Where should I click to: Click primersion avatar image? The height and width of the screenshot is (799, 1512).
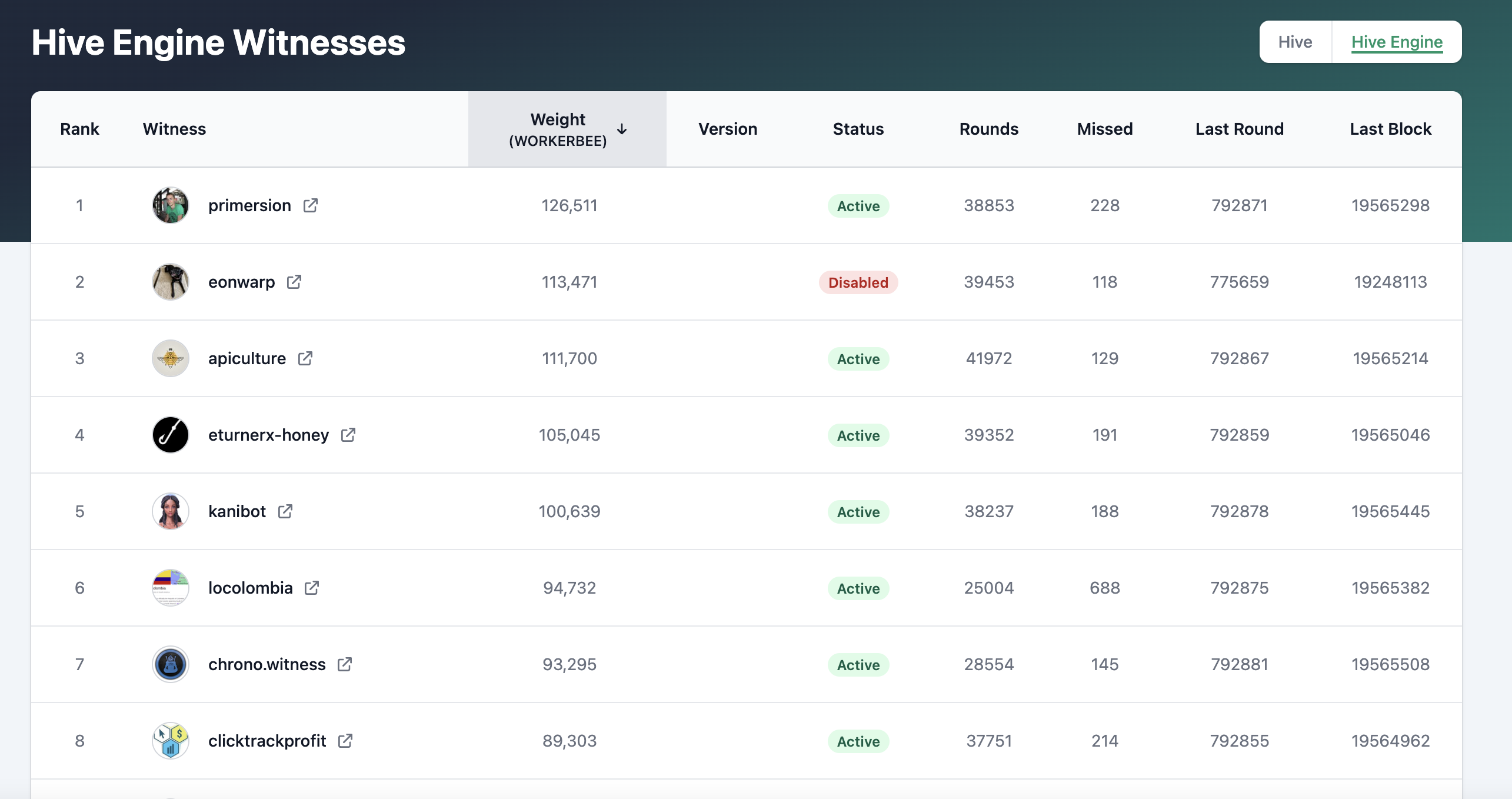tap(171, 205)
